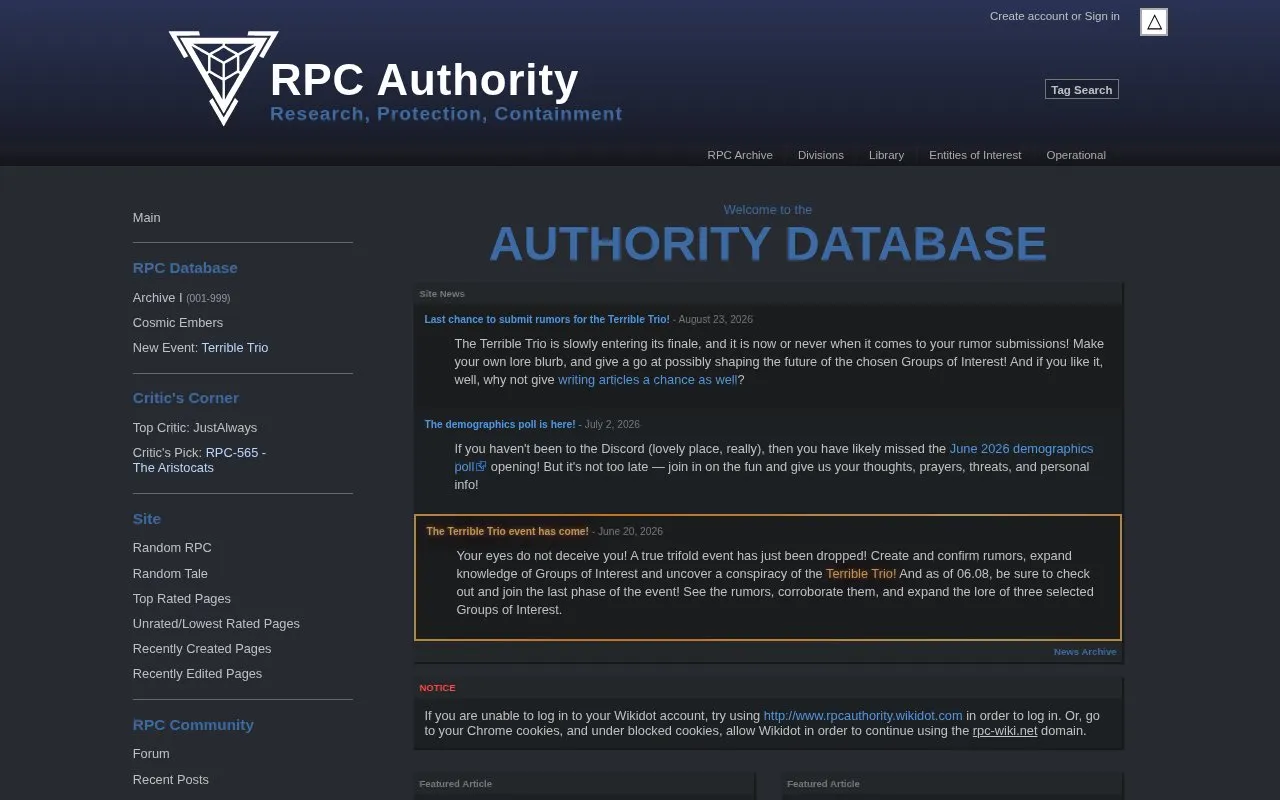Click the Create account link
The width and height of the screenshot is (1280, 800).
1029,16
